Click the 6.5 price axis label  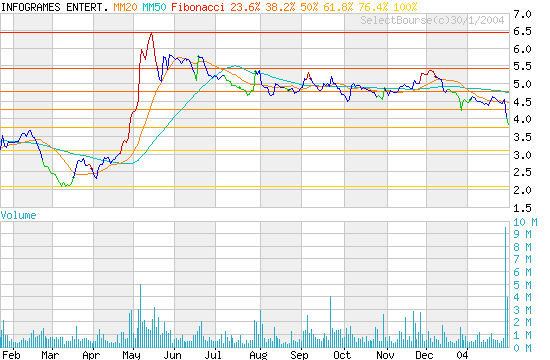522,32
